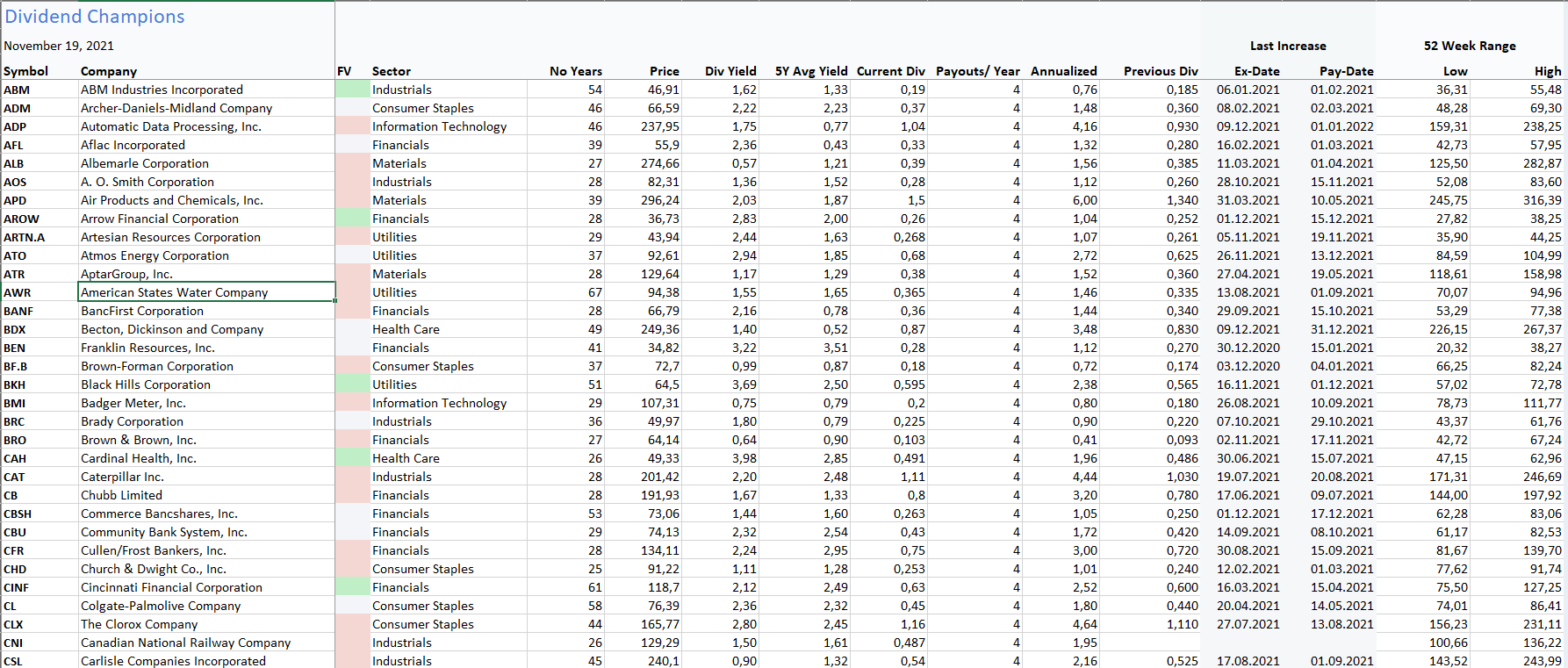Click the Symbol column header
The image size is (1568, 668).
[x=26, y=71]
